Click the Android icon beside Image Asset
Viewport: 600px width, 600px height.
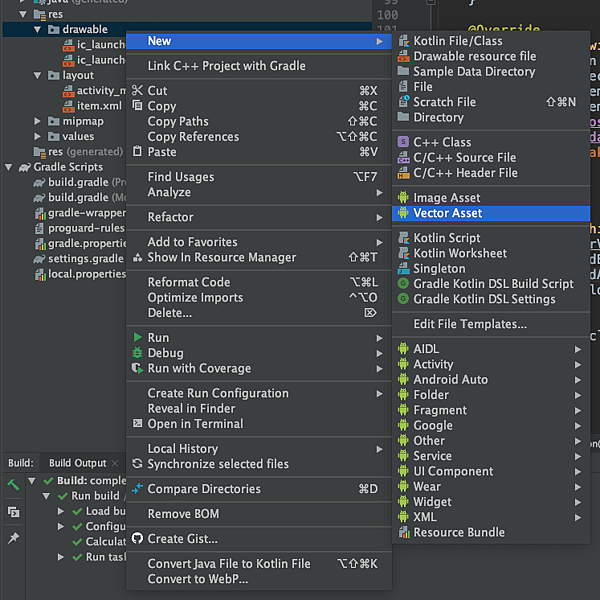click(x=403, y=197)
